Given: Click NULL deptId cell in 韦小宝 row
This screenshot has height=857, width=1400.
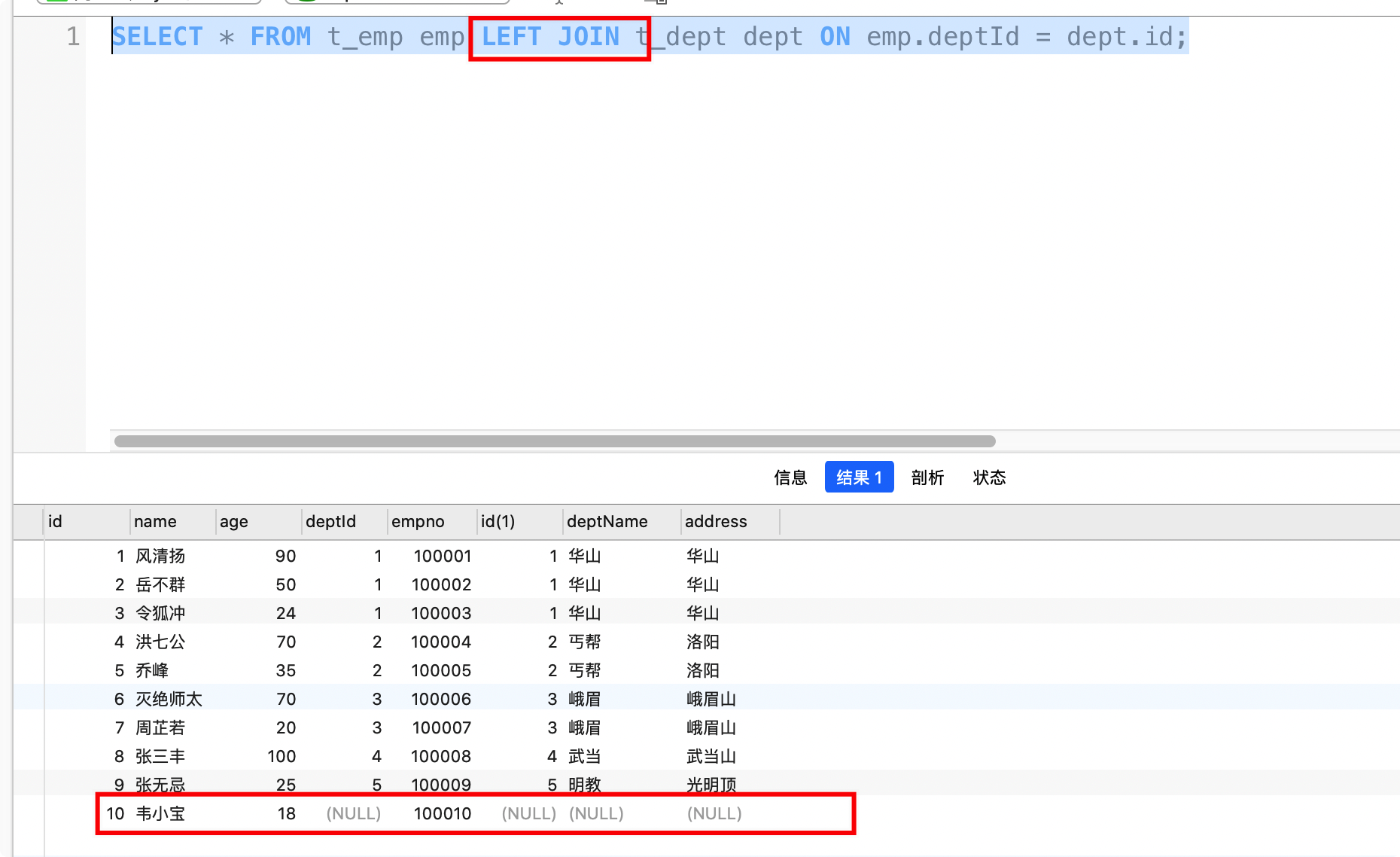Looking at the screenshot, I should pyautogui.click(x=354, y=813).
